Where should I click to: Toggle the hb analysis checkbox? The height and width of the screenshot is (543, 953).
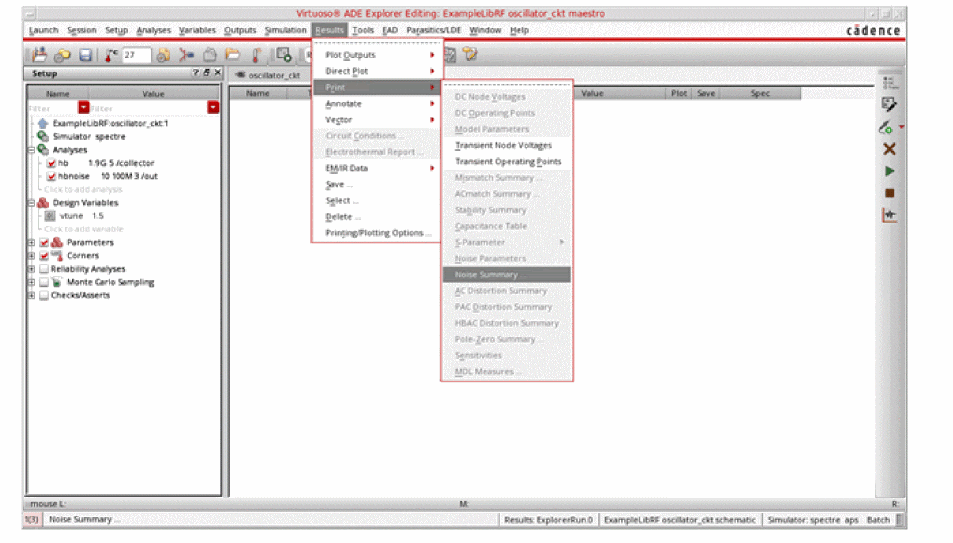click(52, 164)
